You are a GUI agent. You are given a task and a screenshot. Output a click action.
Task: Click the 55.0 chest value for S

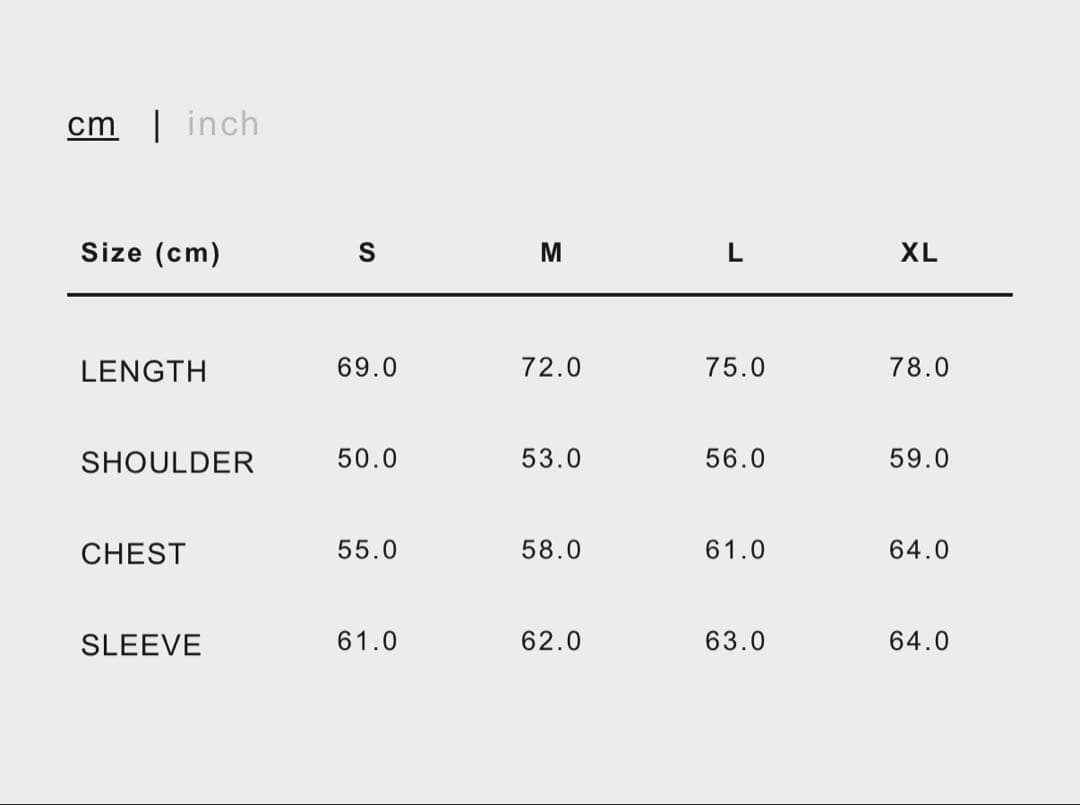point(367,550)
